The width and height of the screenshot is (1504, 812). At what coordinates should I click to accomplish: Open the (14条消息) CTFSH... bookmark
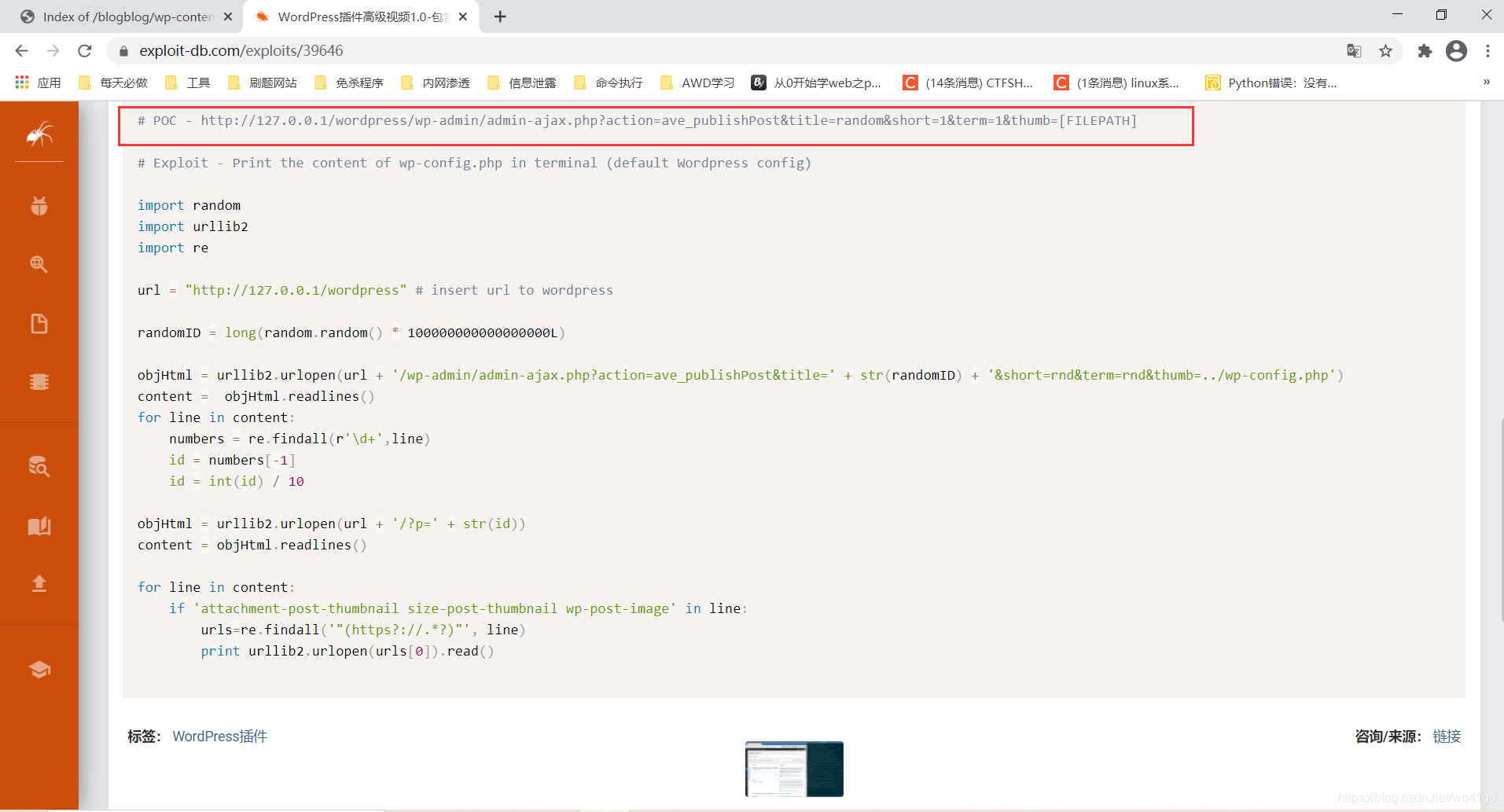(968, 83)
